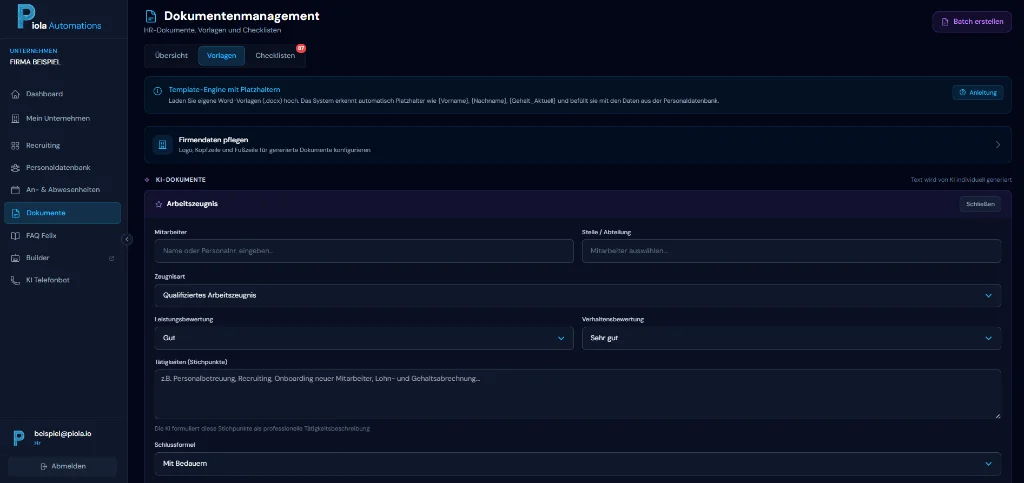Switch to the Übersicht tab
Viewport: 1024px width, 483px height.
pyautogui.click(x=170, y=55)
